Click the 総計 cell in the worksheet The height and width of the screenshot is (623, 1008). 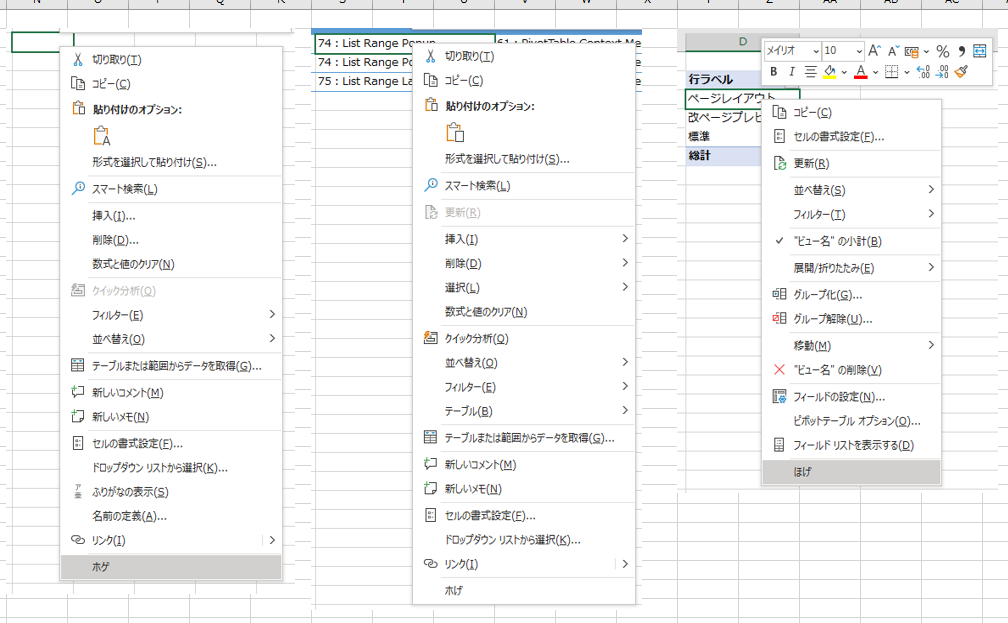point(700,158)
